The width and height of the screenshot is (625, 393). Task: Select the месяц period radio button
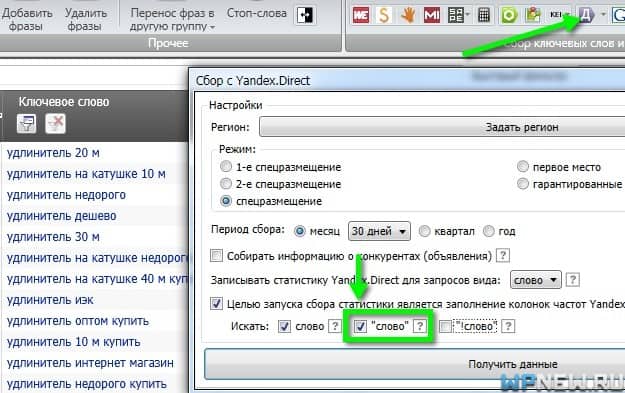click(x=299, y=231)
